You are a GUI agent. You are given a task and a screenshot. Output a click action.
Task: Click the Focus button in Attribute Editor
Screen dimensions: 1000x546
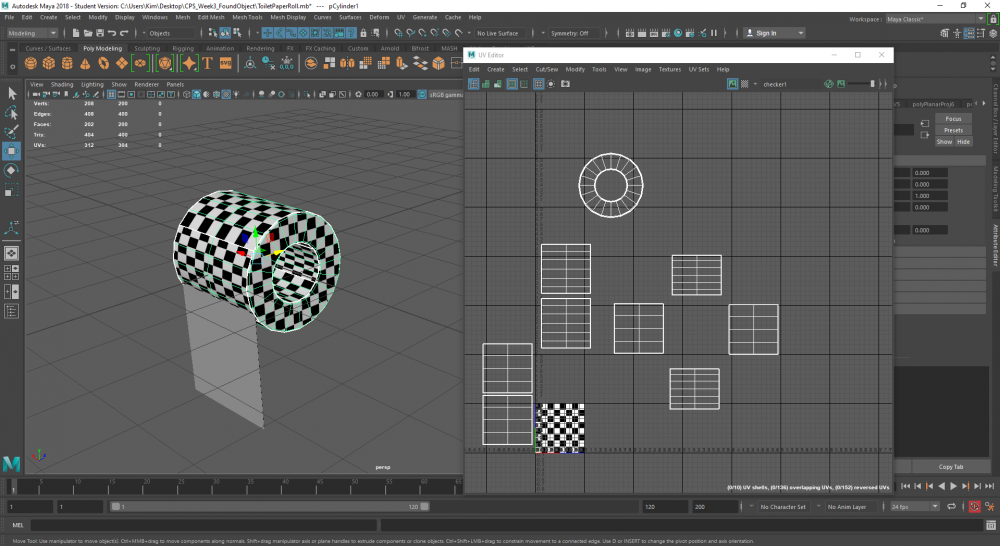(x=953, y=119)
